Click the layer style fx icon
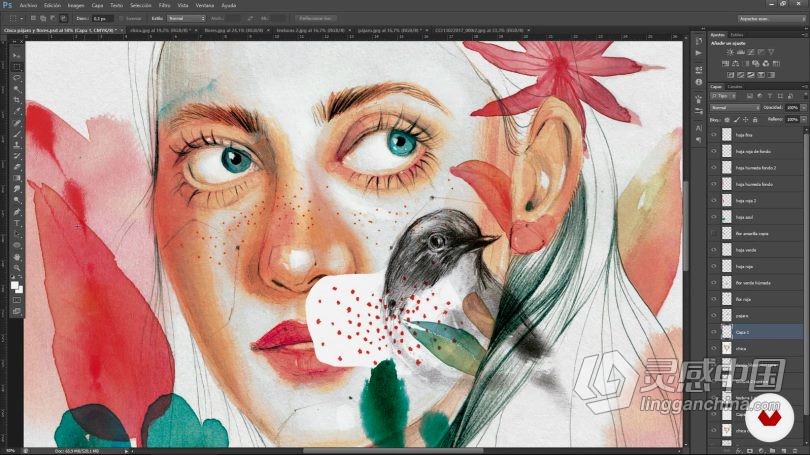This screenshot has width=810, height=455. pyautogui.click(x=740, y=451)
